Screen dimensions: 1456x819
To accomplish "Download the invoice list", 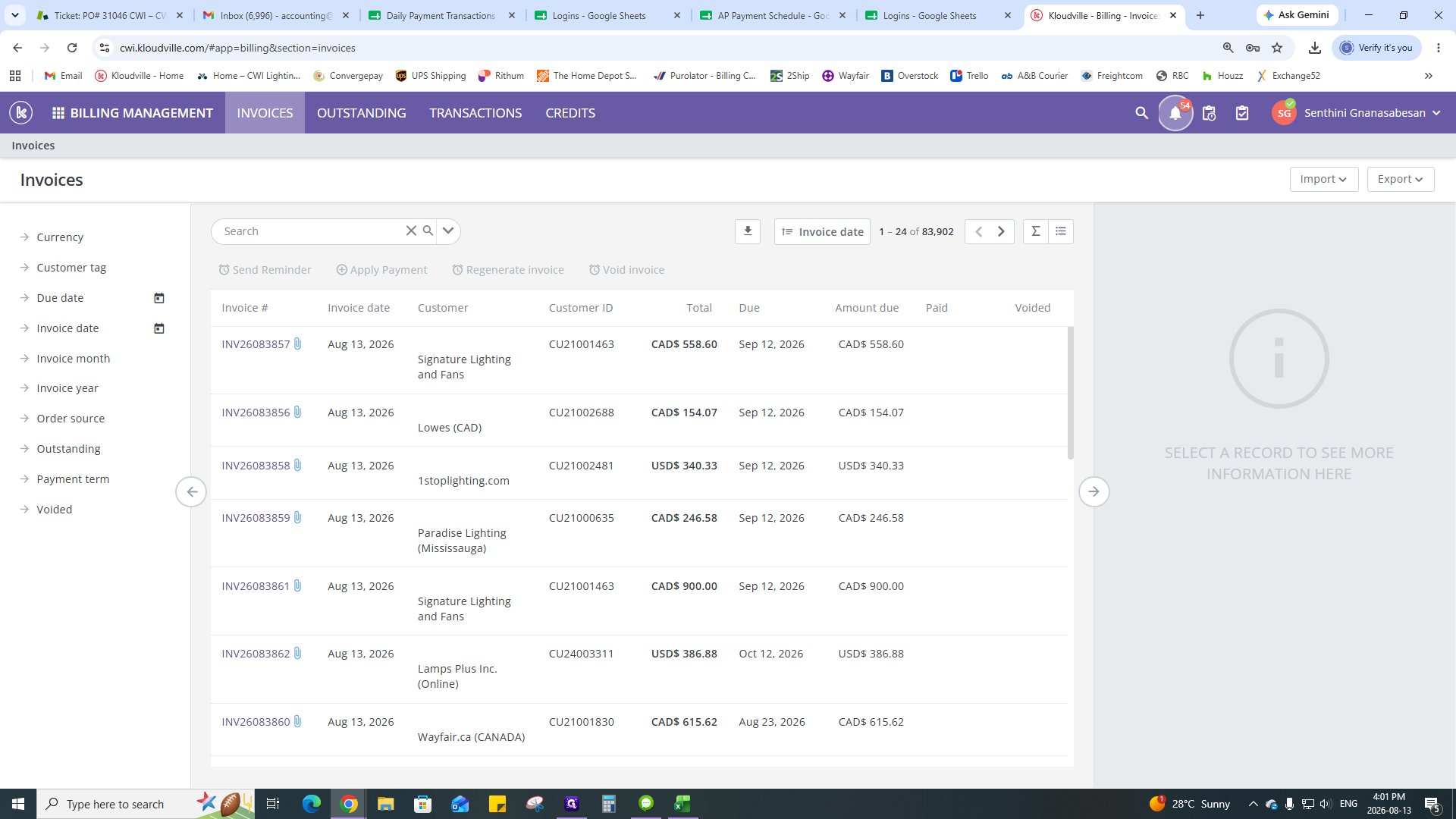I will coord(748,231).
